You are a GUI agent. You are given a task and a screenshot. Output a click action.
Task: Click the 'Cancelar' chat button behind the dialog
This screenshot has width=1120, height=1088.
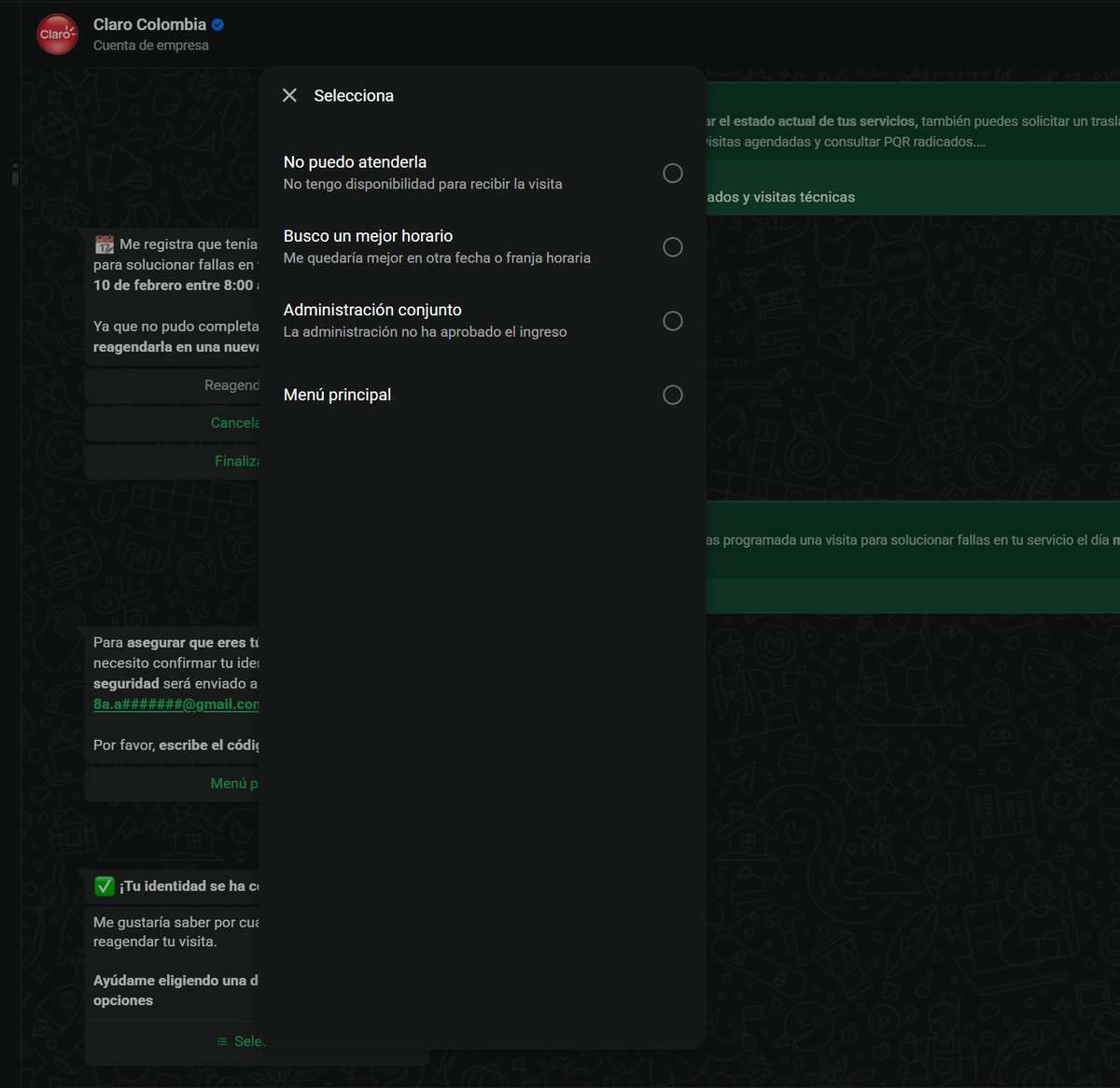pyautogui.click(x=172, y=423)
